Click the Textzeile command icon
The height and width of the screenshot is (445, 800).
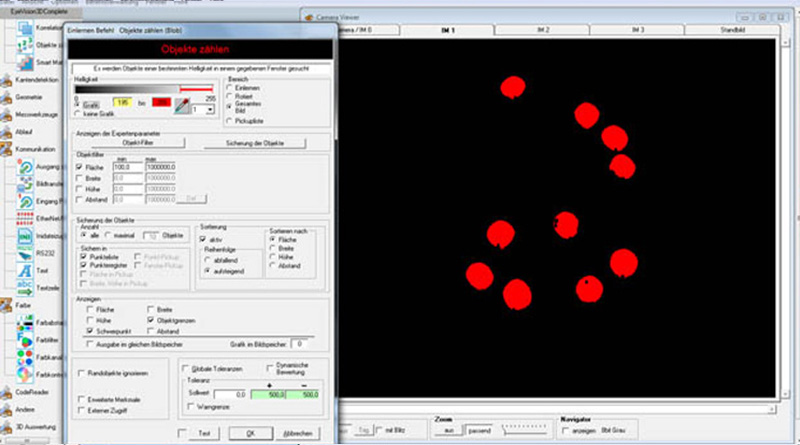click(24, 286)
